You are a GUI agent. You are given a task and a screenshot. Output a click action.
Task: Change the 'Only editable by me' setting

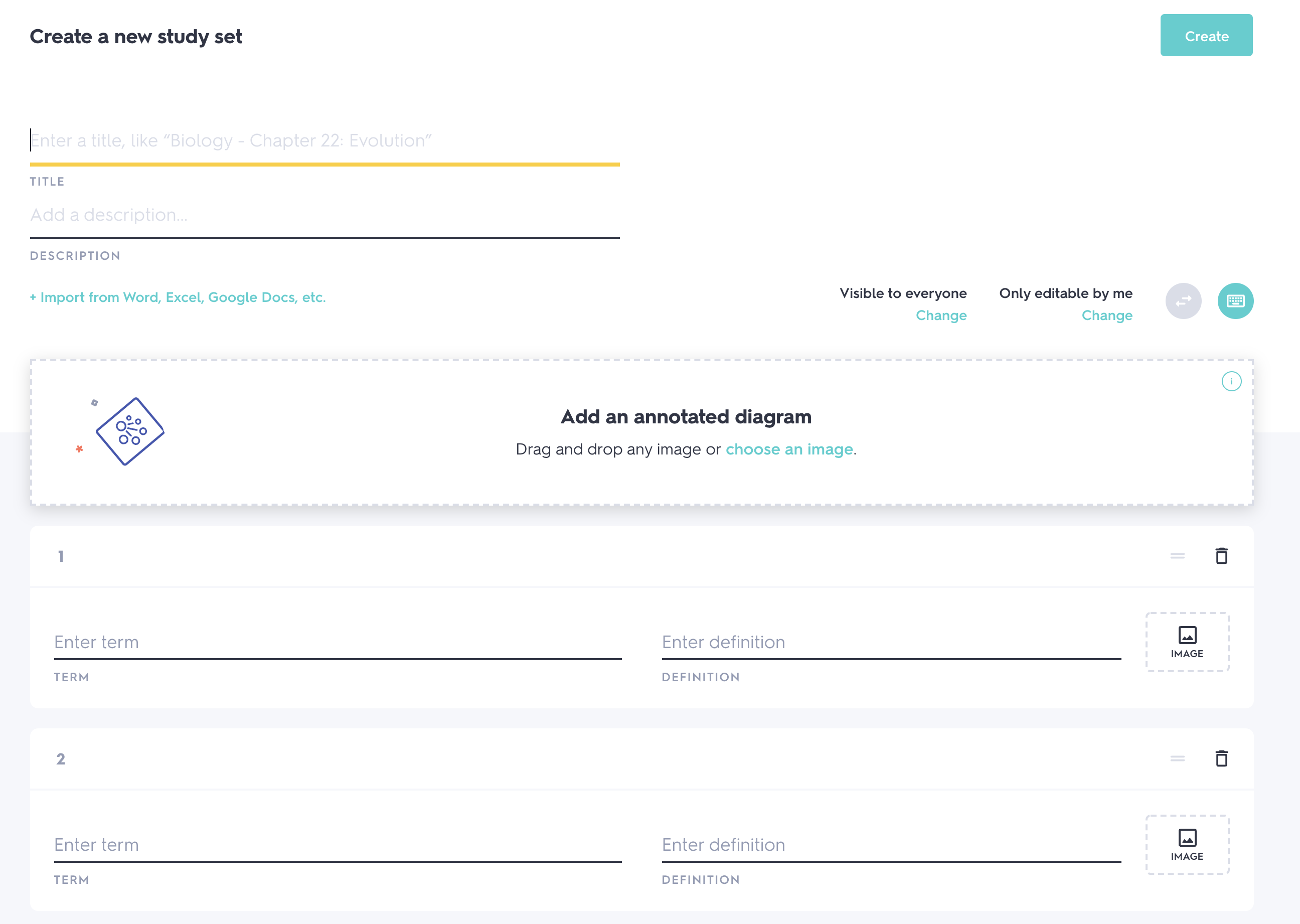1106,315
